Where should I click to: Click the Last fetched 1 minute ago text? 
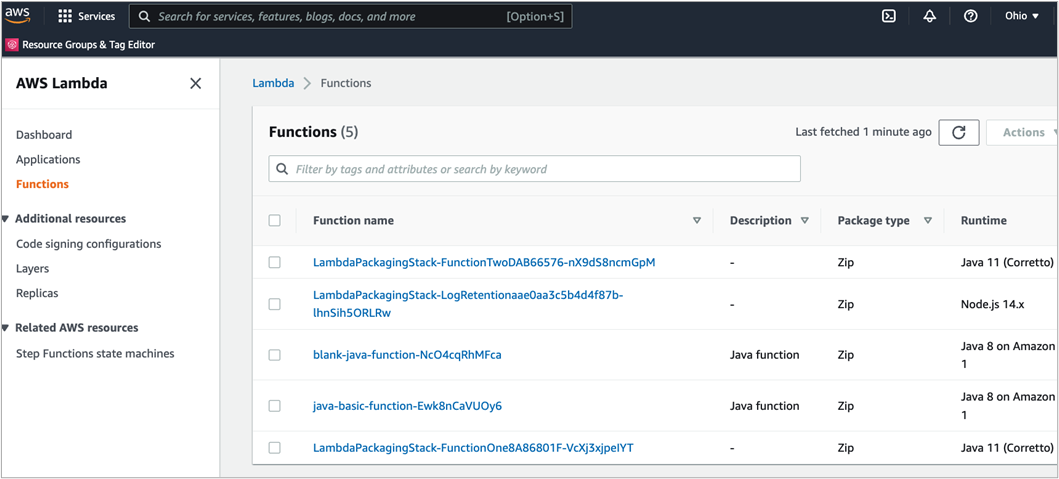point(863,132)
